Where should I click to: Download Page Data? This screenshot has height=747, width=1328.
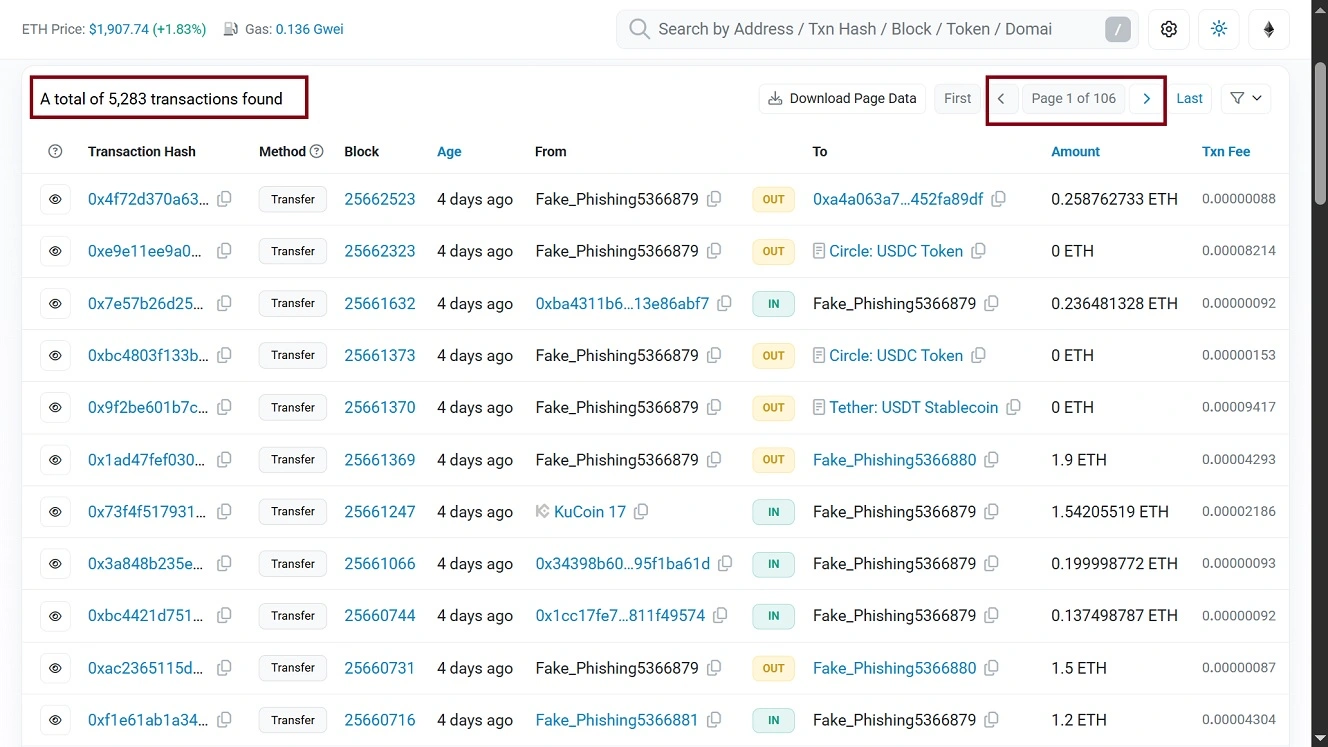(842, 98)
